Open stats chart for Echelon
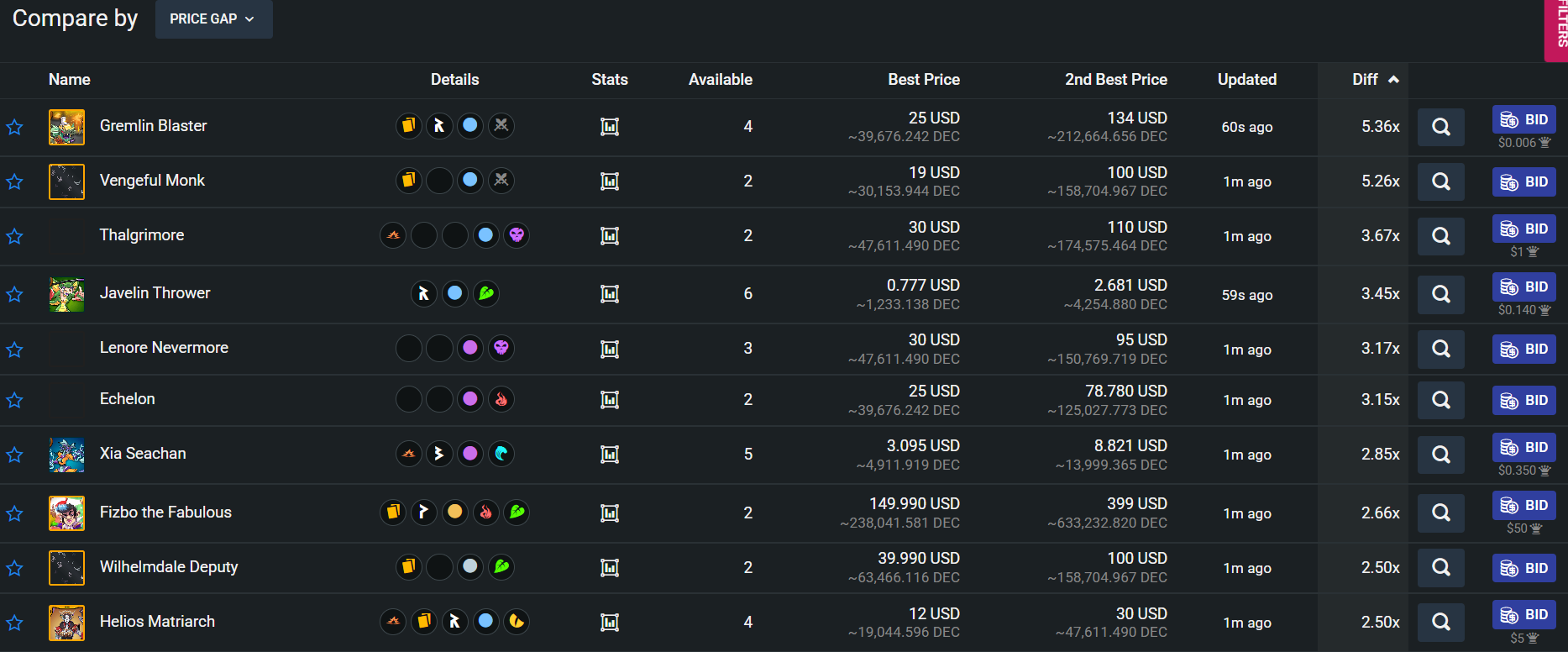Viewport: 1568px width, 652px height. 610,400
